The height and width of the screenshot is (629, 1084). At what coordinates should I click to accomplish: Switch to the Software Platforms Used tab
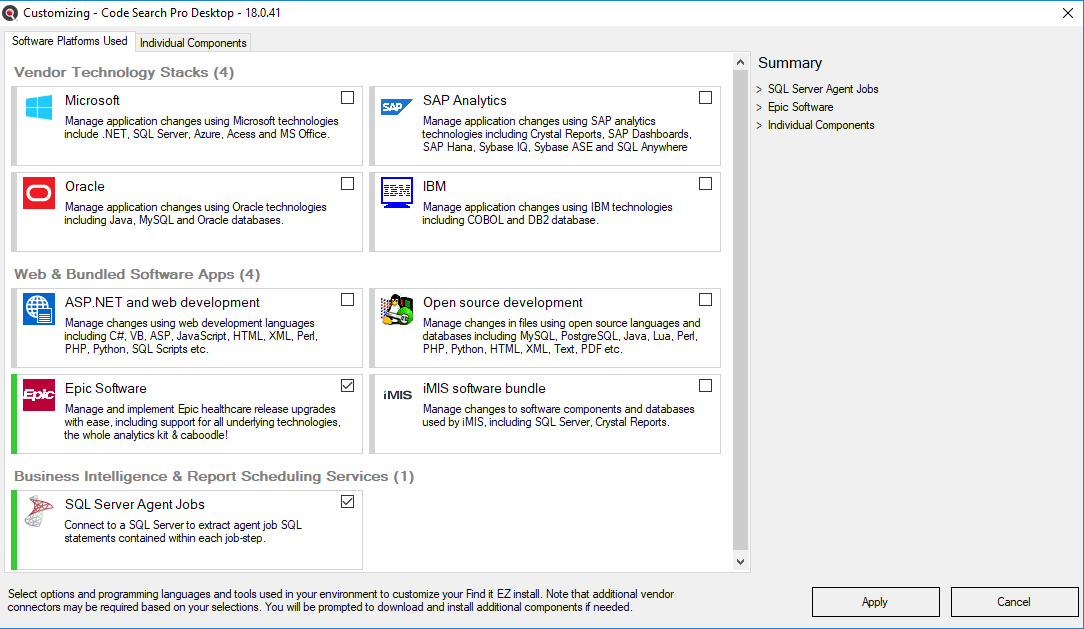[70, 41]
